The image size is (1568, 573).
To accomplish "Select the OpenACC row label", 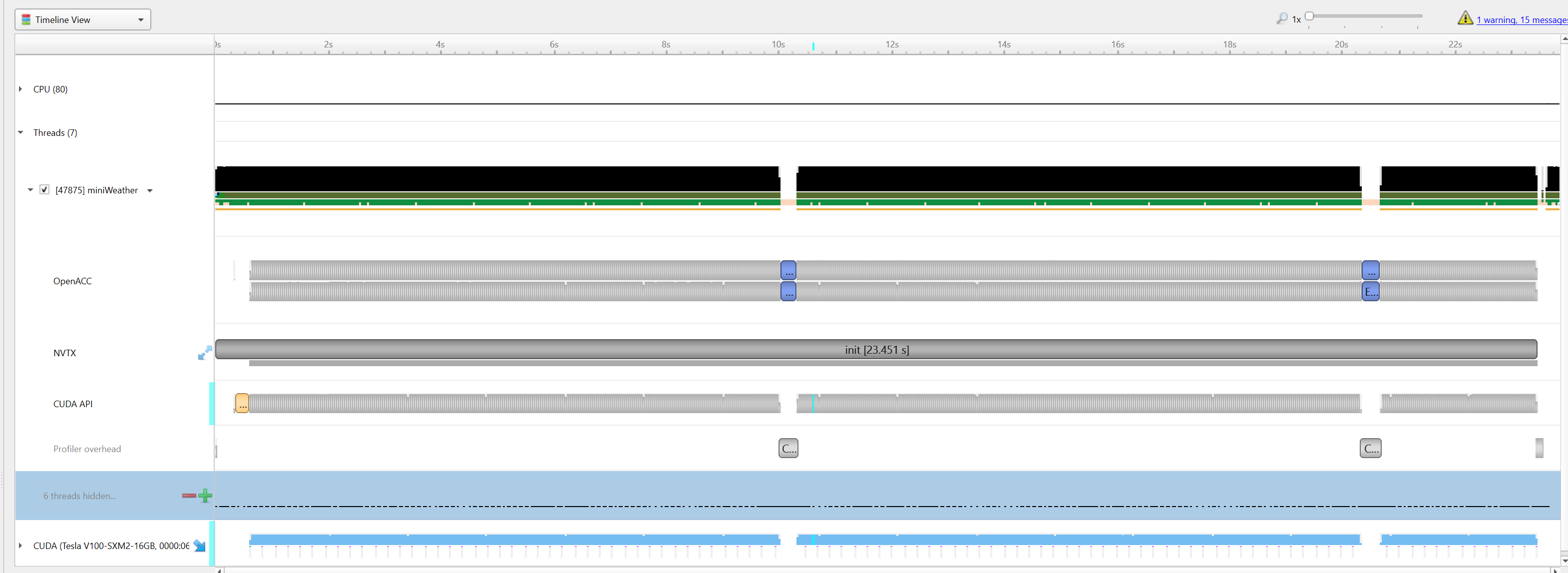I will (72, 281).
